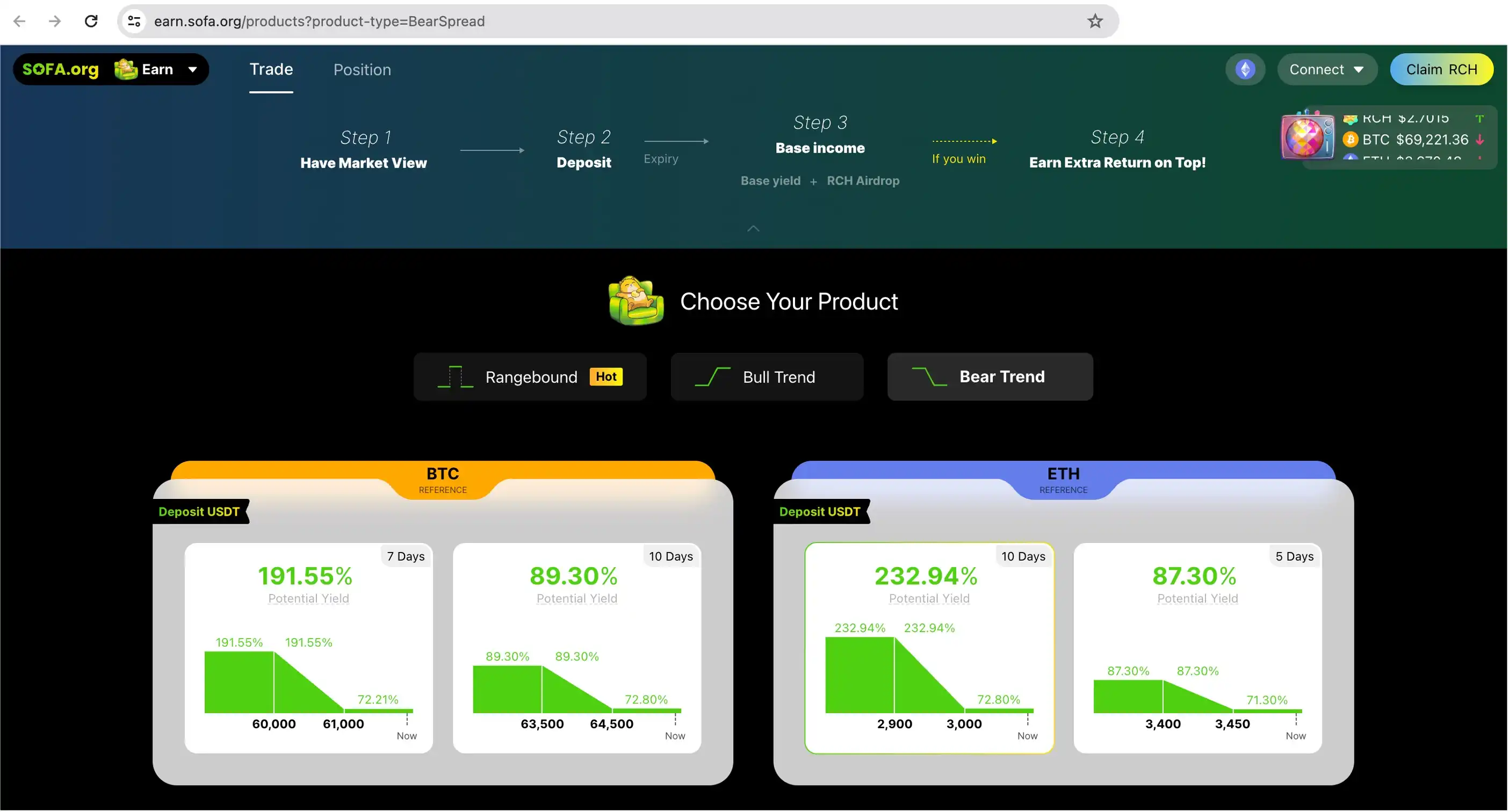
Task: Click the 71.30% minimum yield value
Action: [x=1268, y=701]
